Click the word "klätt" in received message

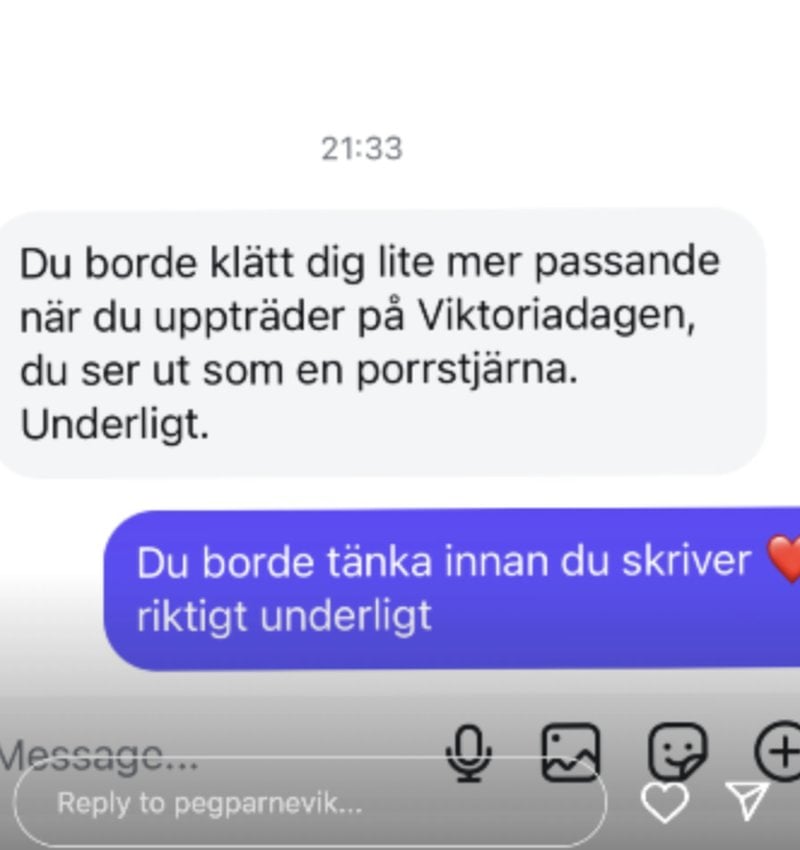tap(251, 262)
